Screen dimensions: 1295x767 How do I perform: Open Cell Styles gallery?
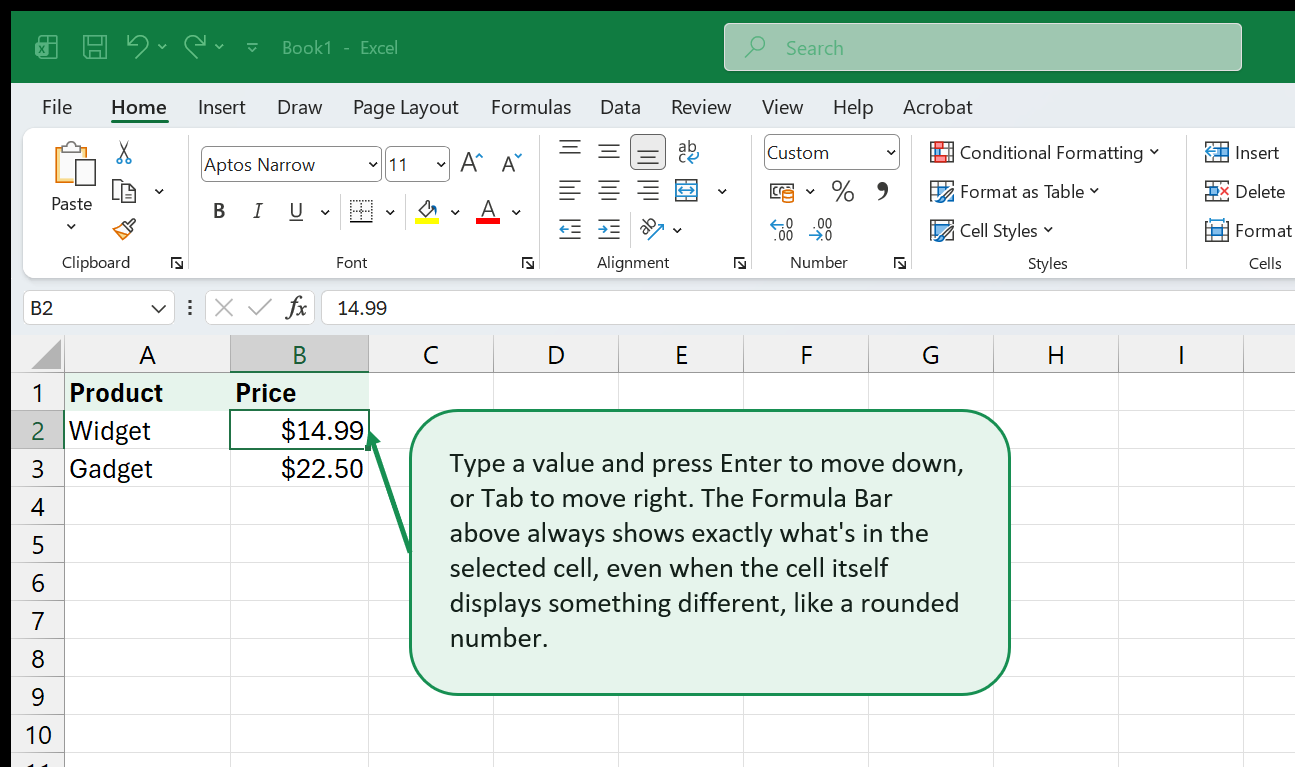pos(991,230)
